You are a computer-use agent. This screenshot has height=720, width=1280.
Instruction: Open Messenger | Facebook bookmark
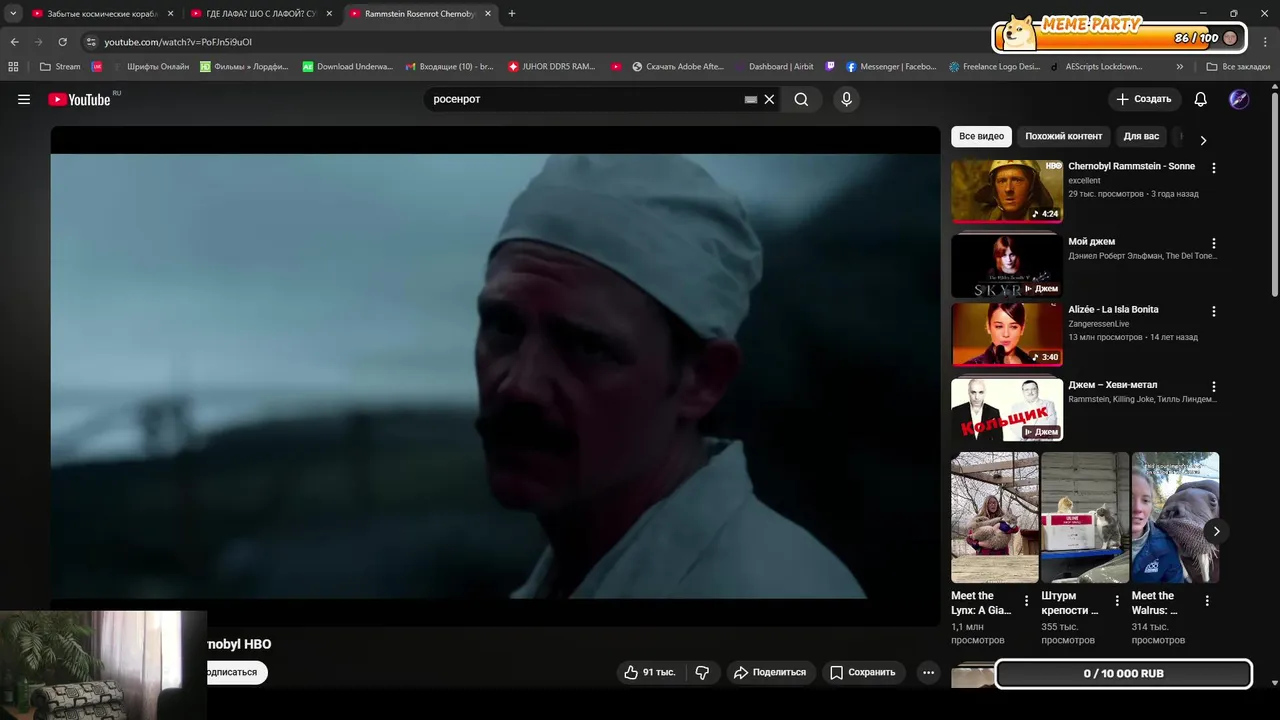coord(891,67)
